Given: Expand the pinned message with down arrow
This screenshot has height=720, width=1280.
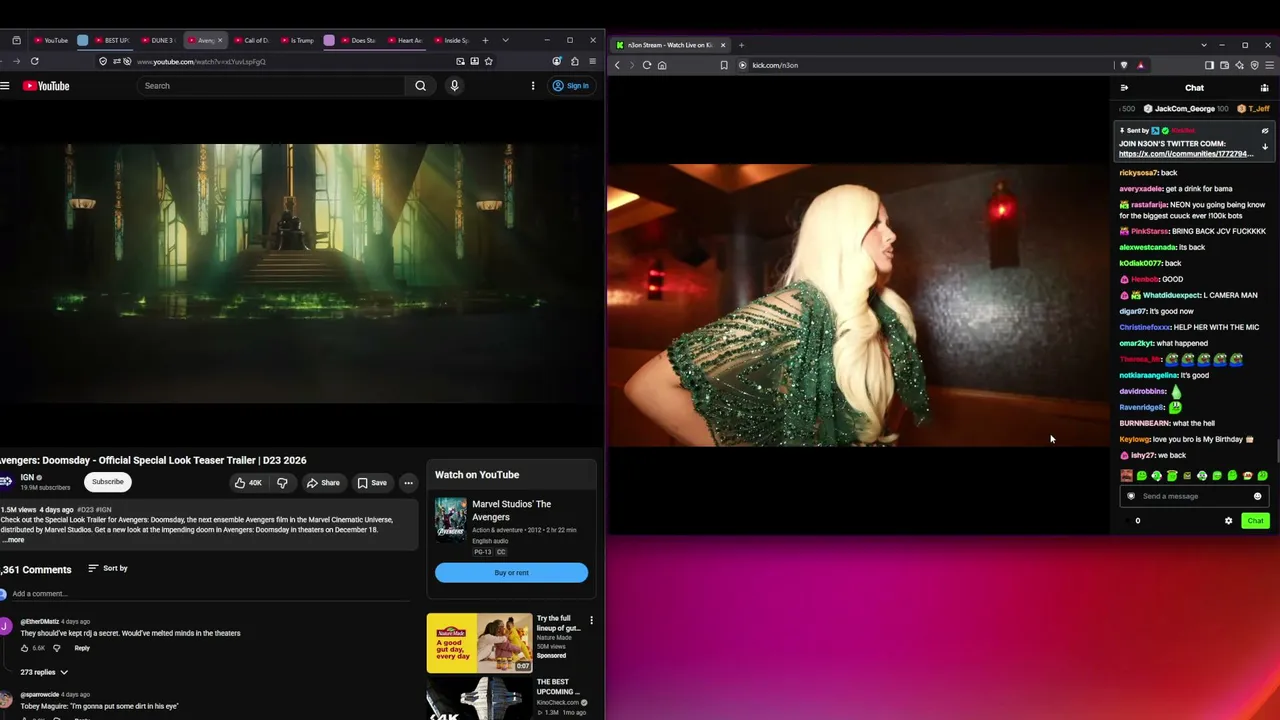Looking at the screenshot, I should click(1265, 147).
